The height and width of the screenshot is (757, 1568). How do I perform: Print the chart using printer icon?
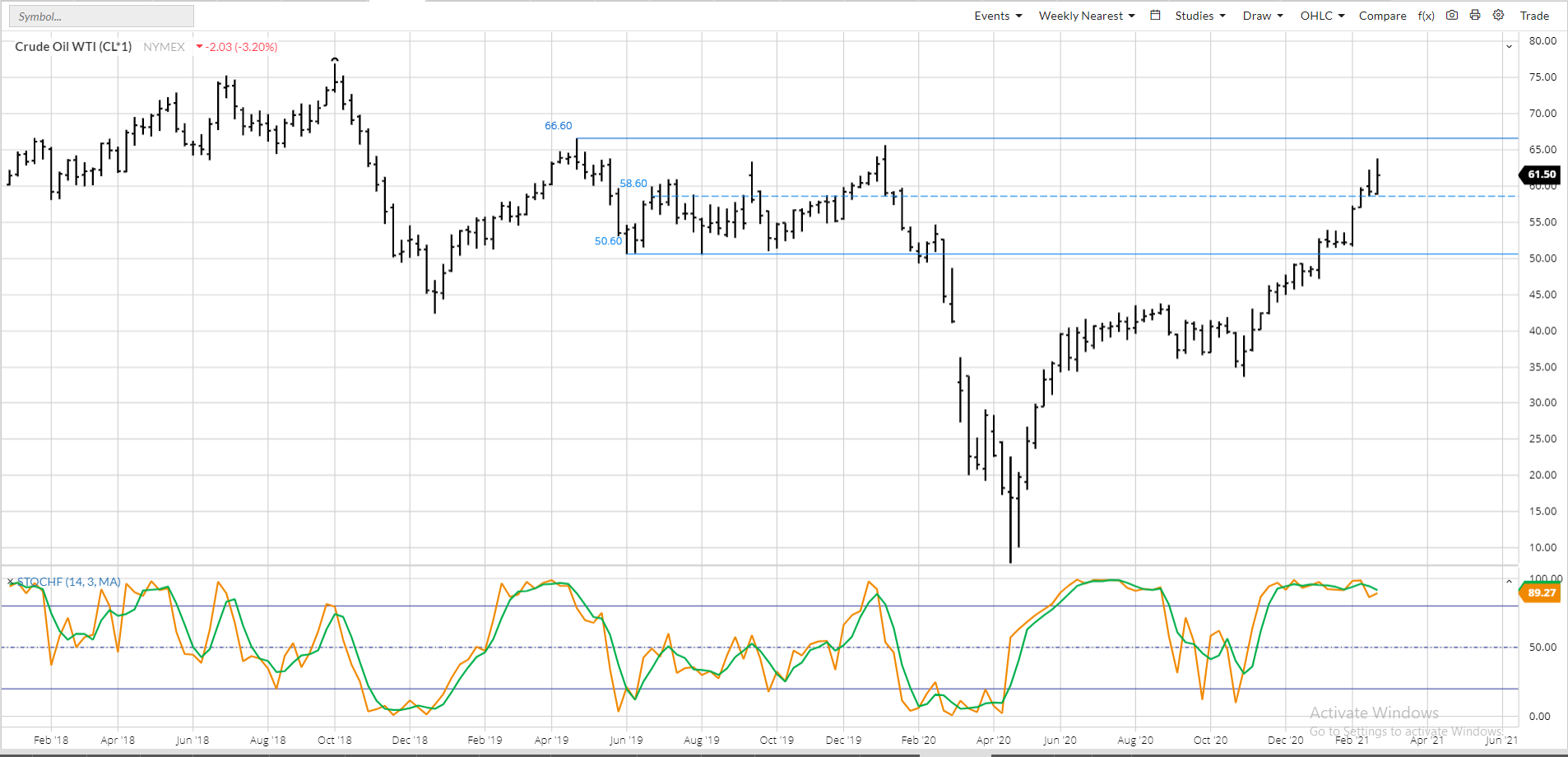[x=1475, y=16]
